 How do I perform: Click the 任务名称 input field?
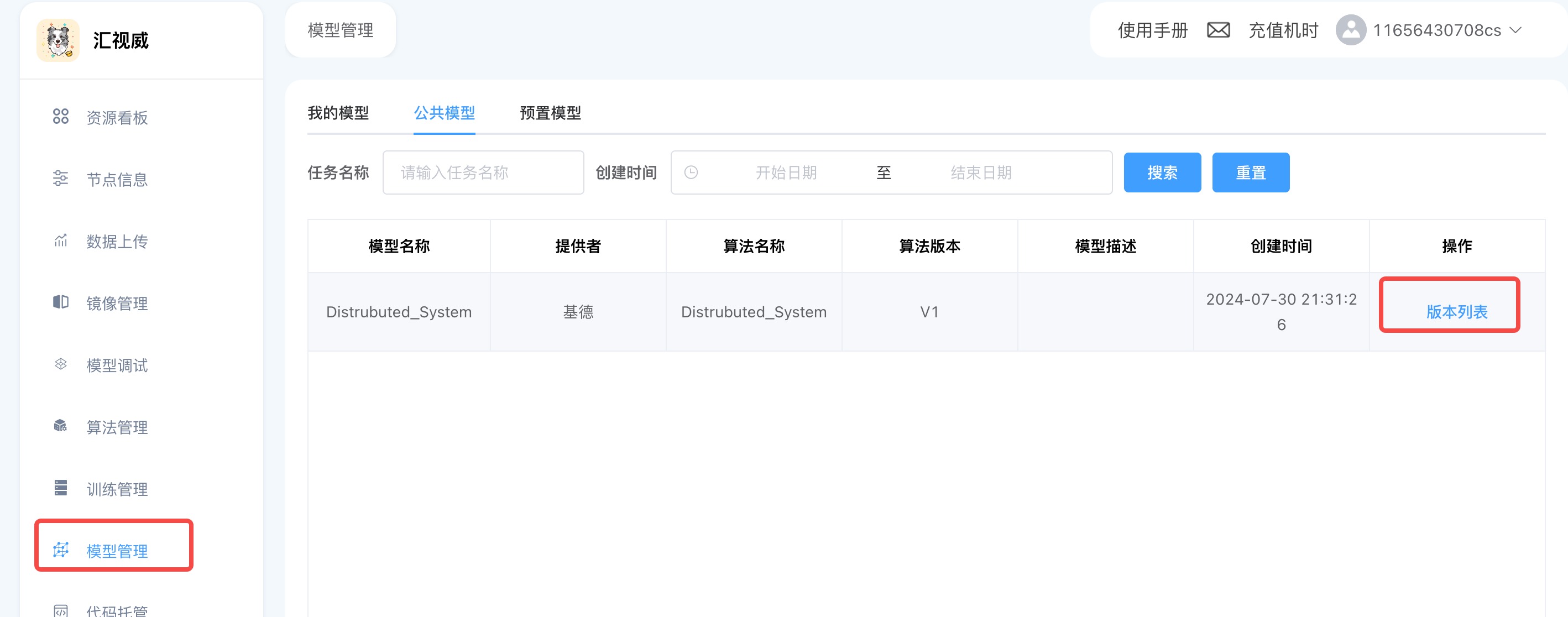[483, 173]
